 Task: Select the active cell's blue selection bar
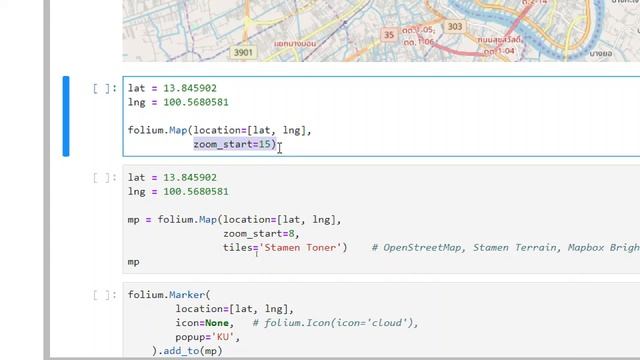(x=66, y=116)
